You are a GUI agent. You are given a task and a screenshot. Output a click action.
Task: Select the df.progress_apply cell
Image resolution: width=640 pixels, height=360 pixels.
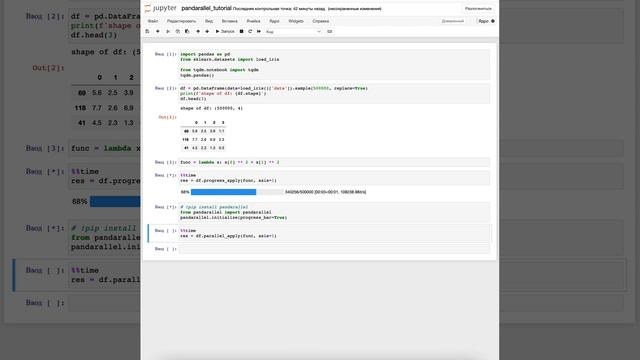click(x=334, y=178)
